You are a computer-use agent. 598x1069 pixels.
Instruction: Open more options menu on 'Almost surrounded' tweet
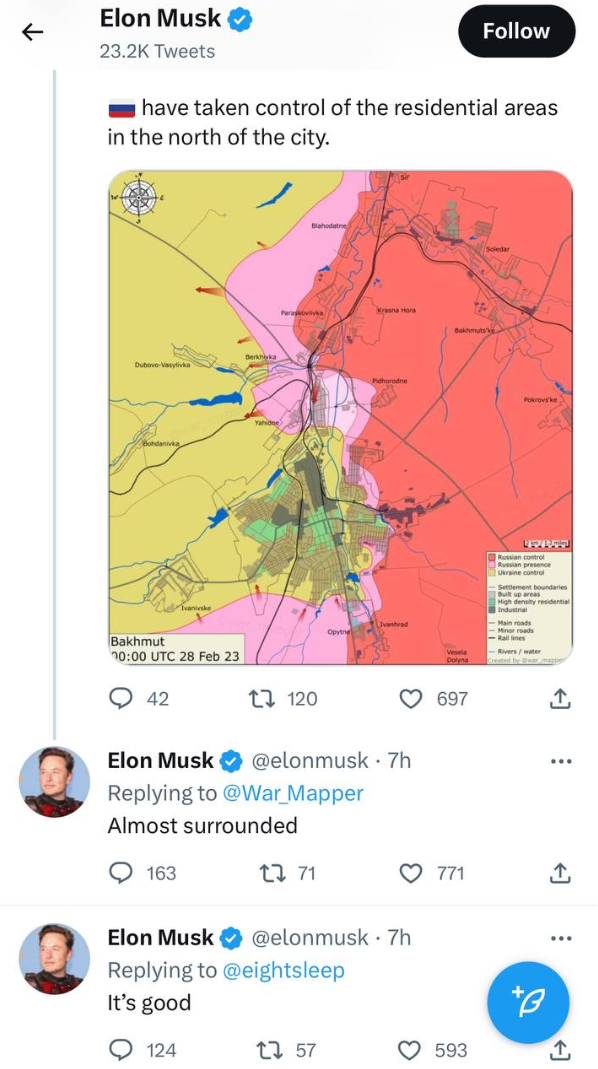(x=561, y=760)
